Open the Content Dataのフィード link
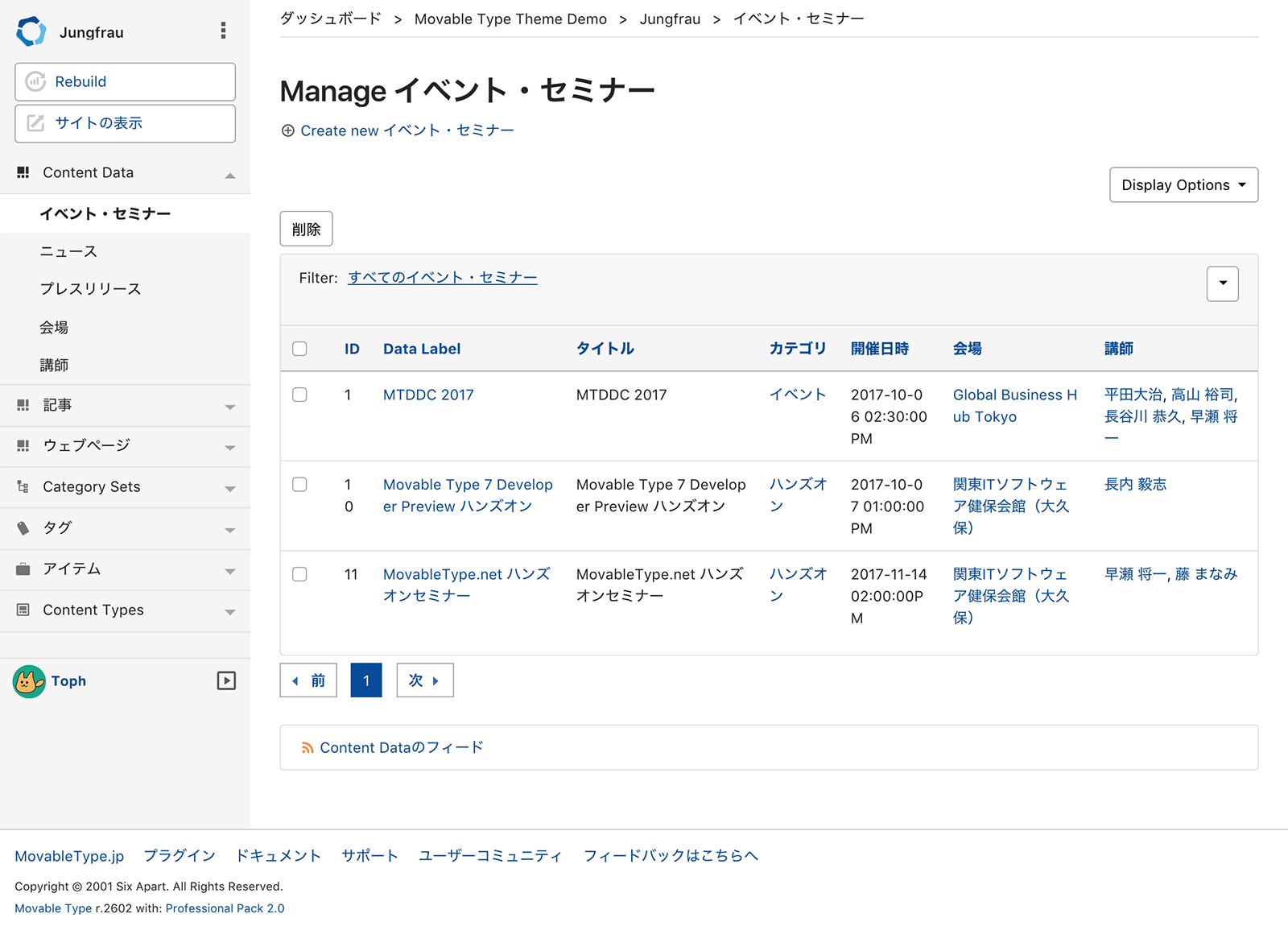 point(402,748)
